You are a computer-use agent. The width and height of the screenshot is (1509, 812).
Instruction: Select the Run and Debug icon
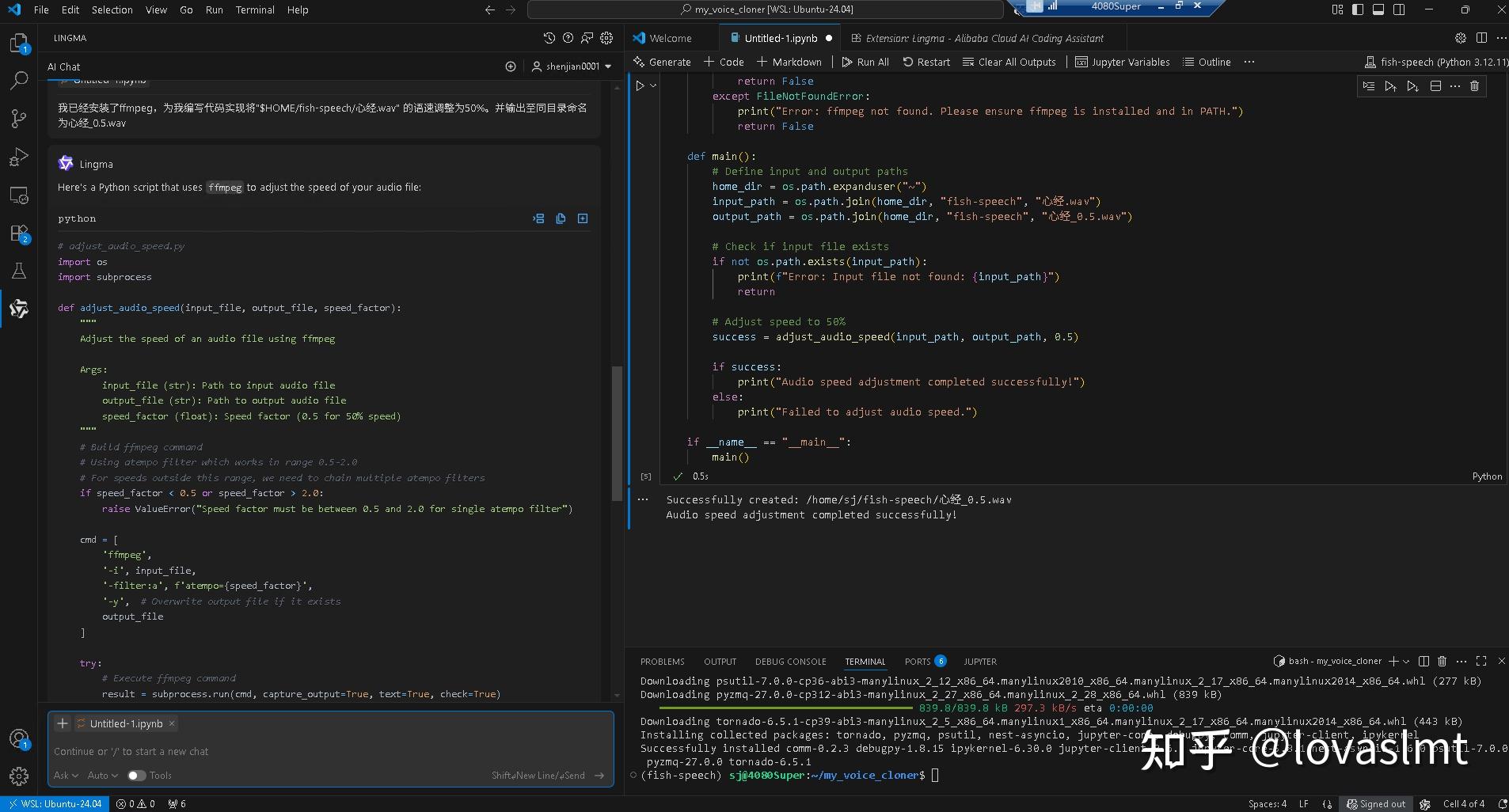point(19,156)
